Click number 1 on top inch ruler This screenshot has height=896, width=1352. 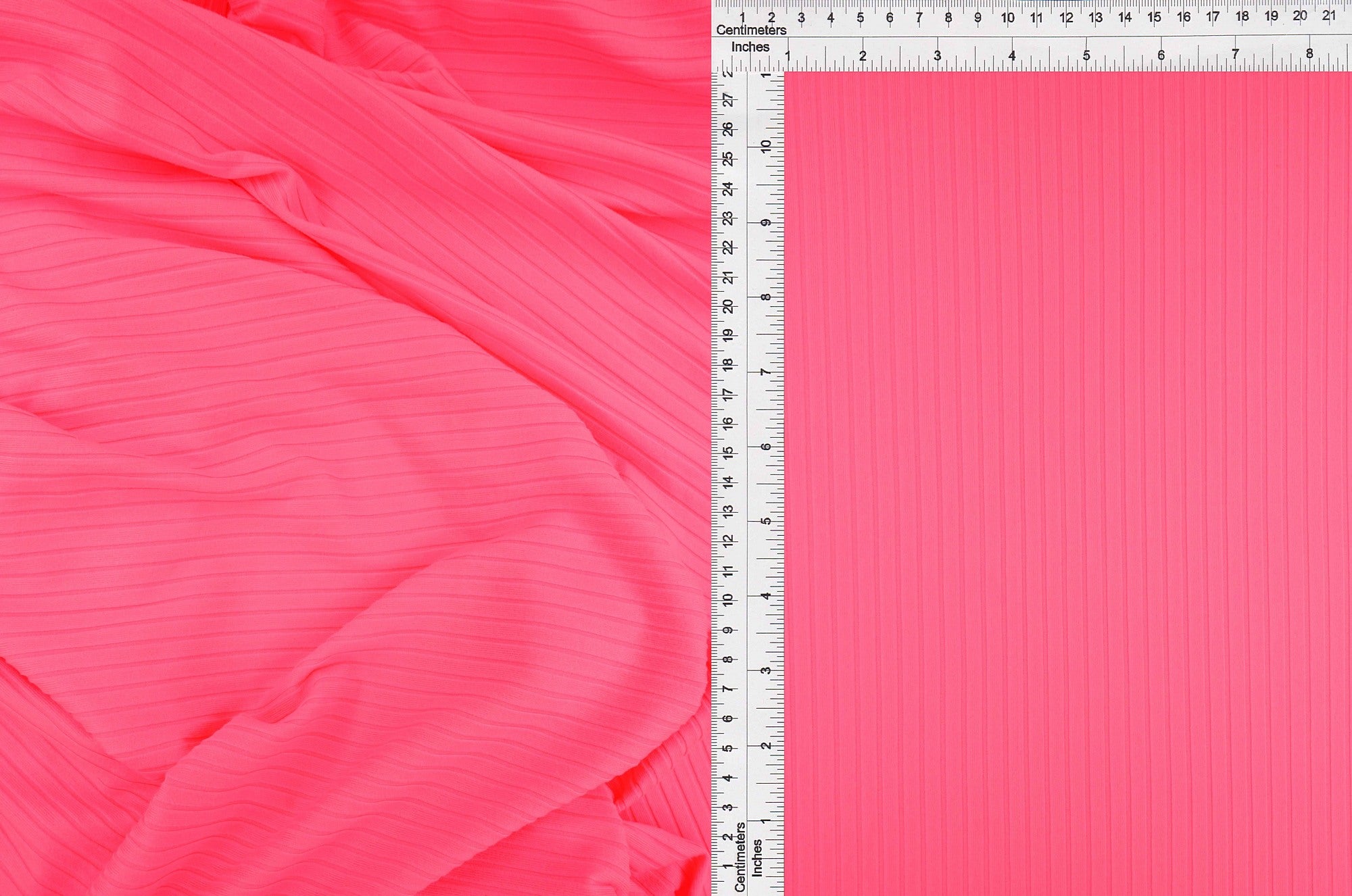[x=788, y=56]
